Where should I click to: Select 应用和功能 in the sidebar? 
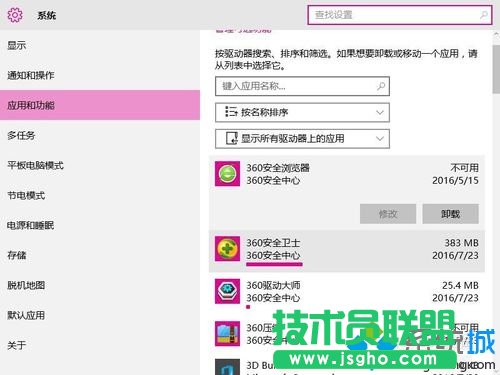click(100, 105)
